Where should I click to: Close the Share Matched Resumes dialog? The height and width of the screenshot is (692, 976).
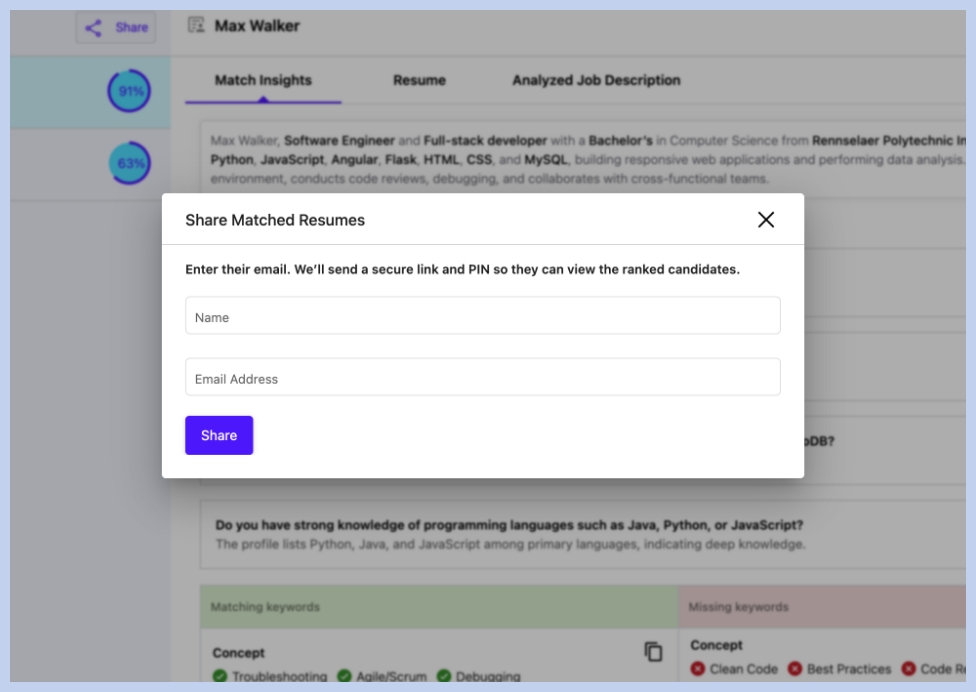coord(766,220)
